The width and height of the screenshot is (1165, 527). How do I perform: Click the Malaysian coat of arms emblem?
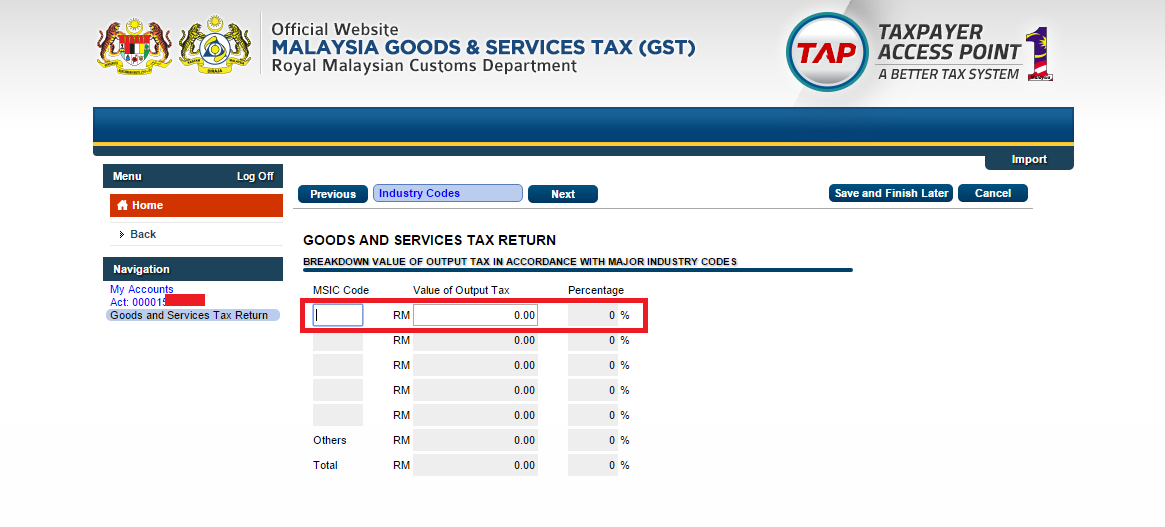[x=135, y=47]
